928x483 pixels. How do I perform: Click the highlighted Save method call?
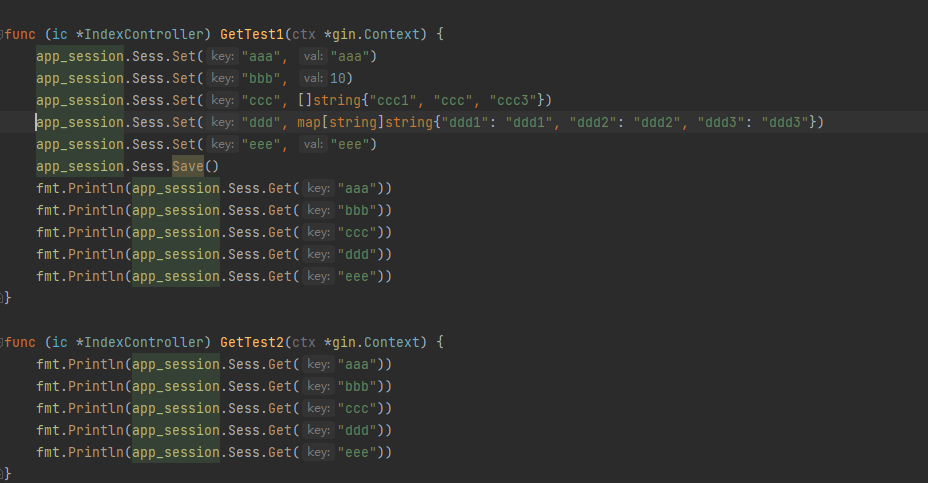pos(188,166)
